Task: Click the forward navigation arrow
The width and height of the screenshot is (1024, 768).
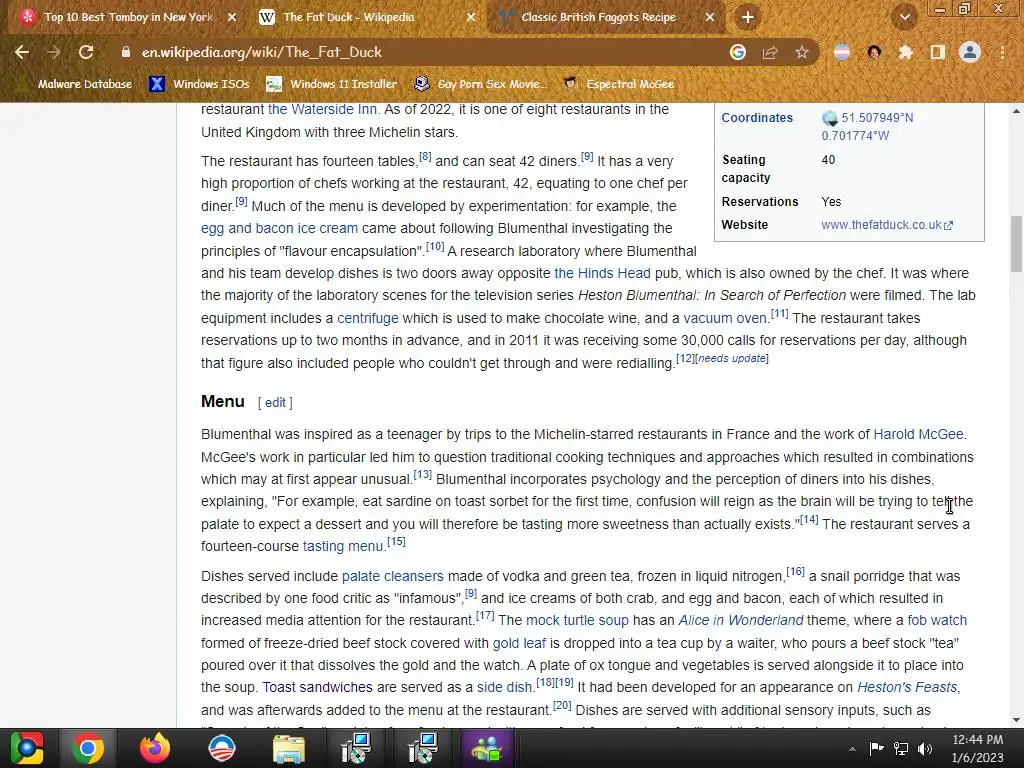Action: pos(54,52)
